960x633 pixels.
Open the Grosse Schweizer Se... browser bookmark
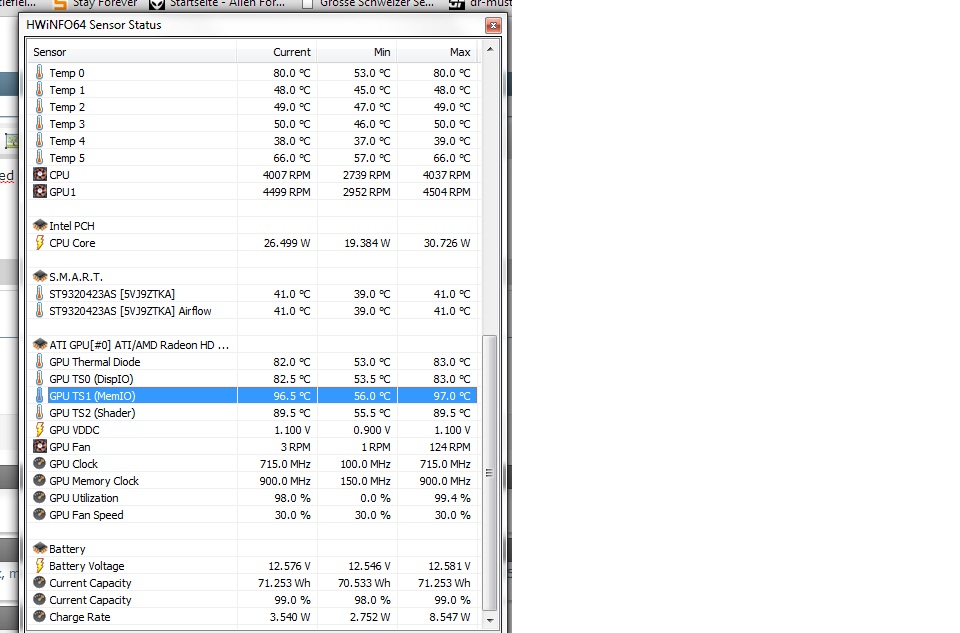[x=369, y=4]
